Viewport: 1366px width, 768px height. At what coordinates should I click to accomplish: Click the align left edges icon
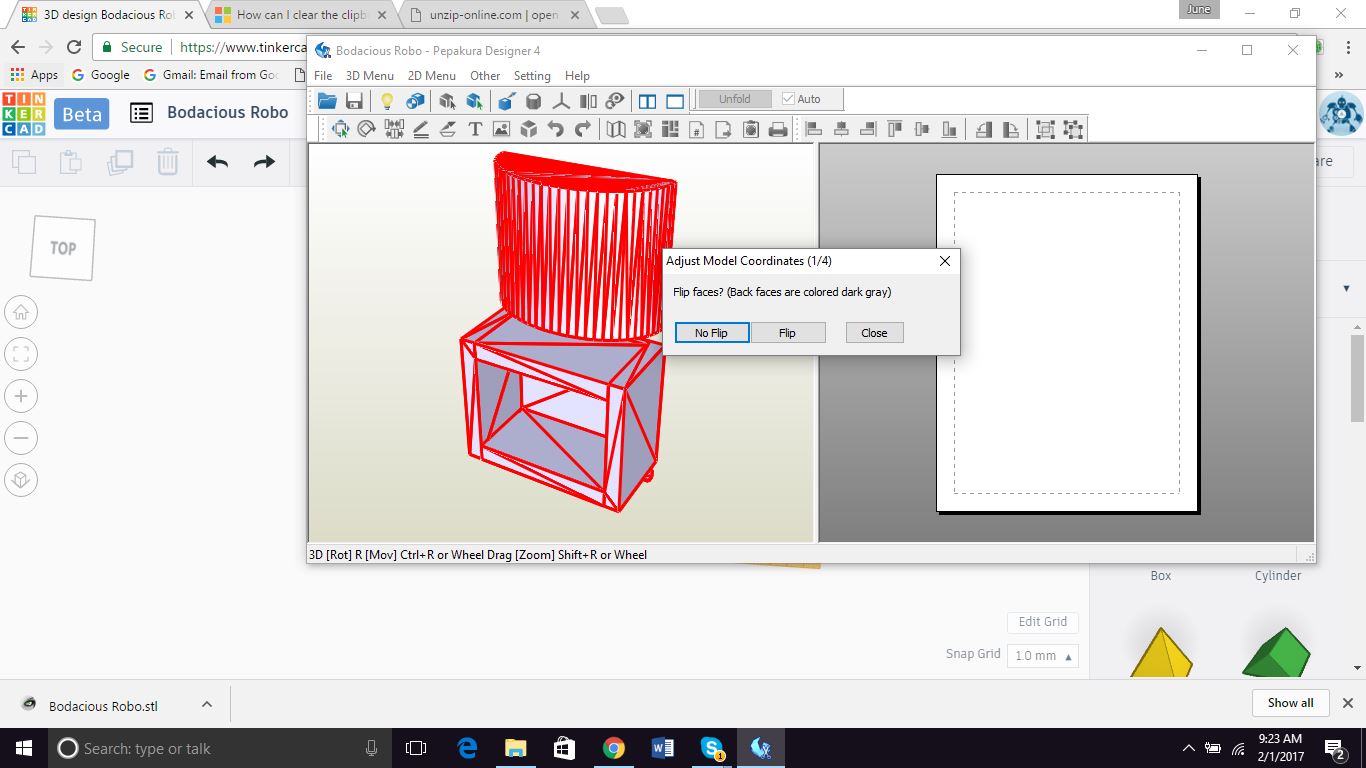point(813,129)
